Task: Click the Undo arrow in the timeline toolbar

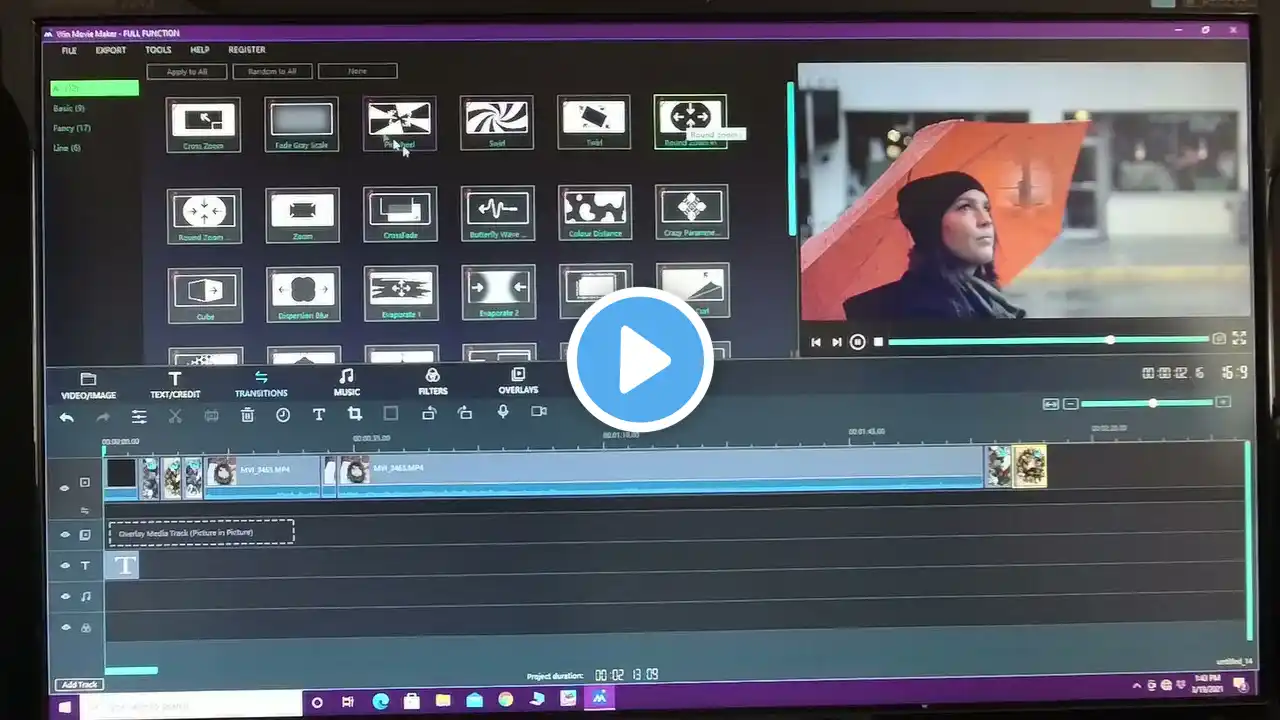Action: coord(67,417)
